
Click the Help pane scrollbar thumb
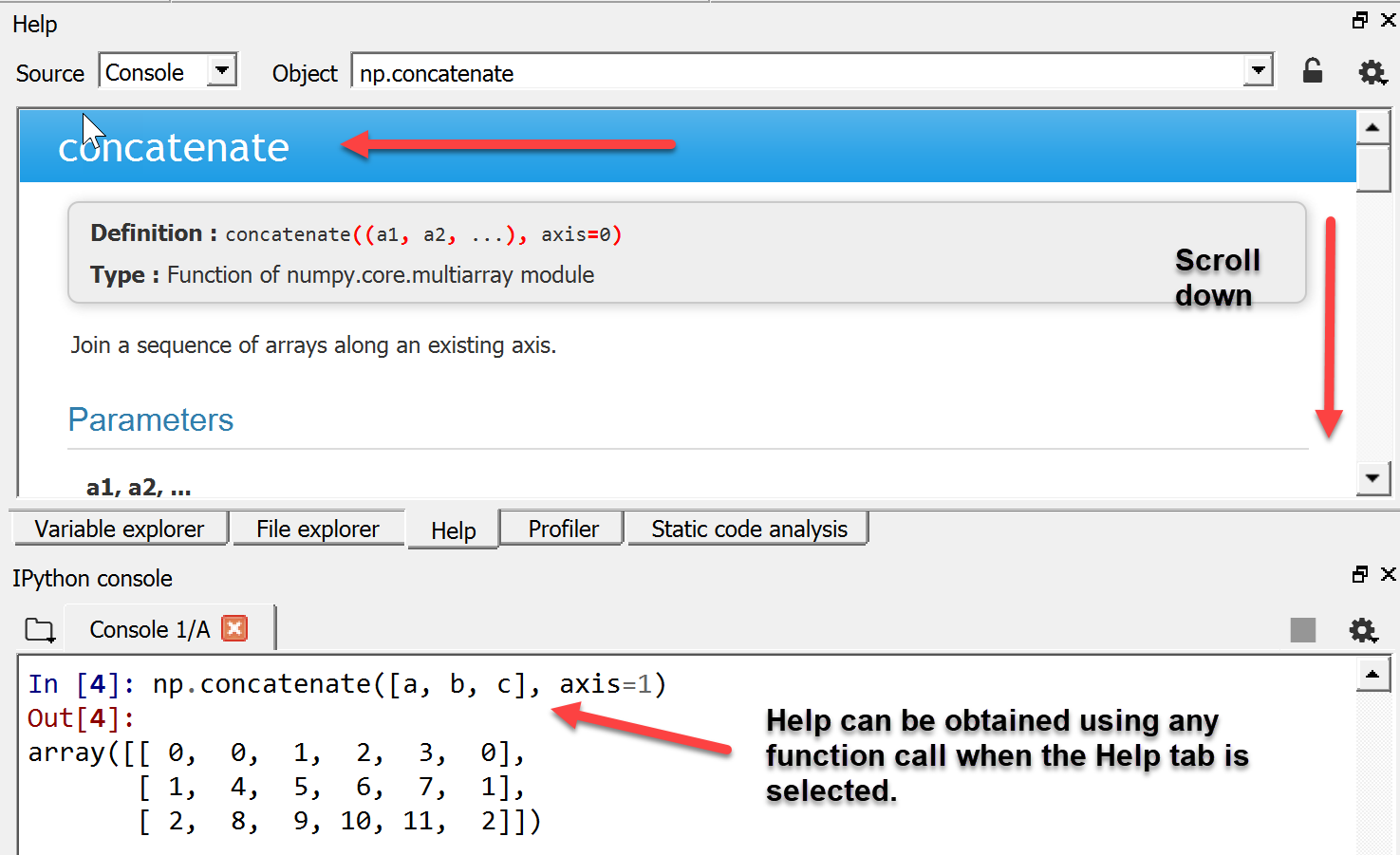[1372, 169]
